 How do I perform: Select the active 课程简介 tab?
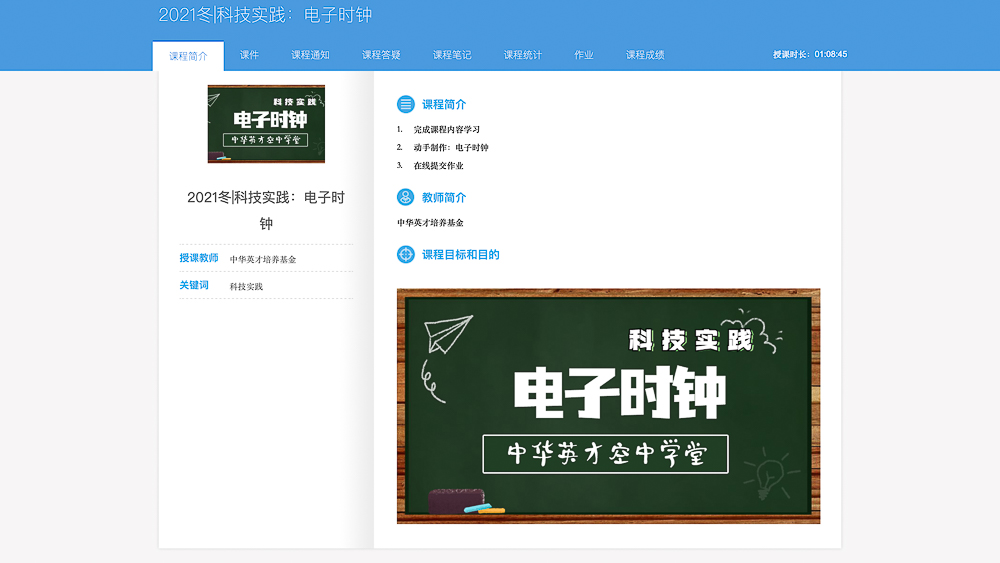click(x=188, y=56)
